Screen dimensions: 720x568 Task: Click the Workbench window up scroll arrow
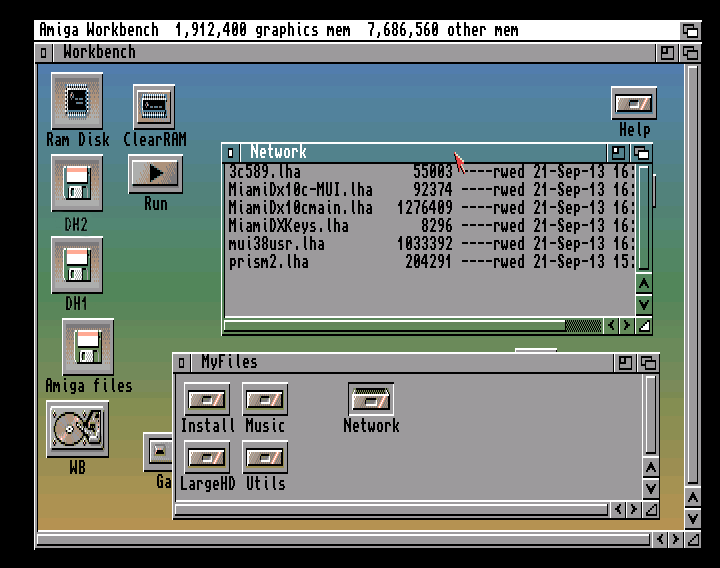tap(693, 498)
